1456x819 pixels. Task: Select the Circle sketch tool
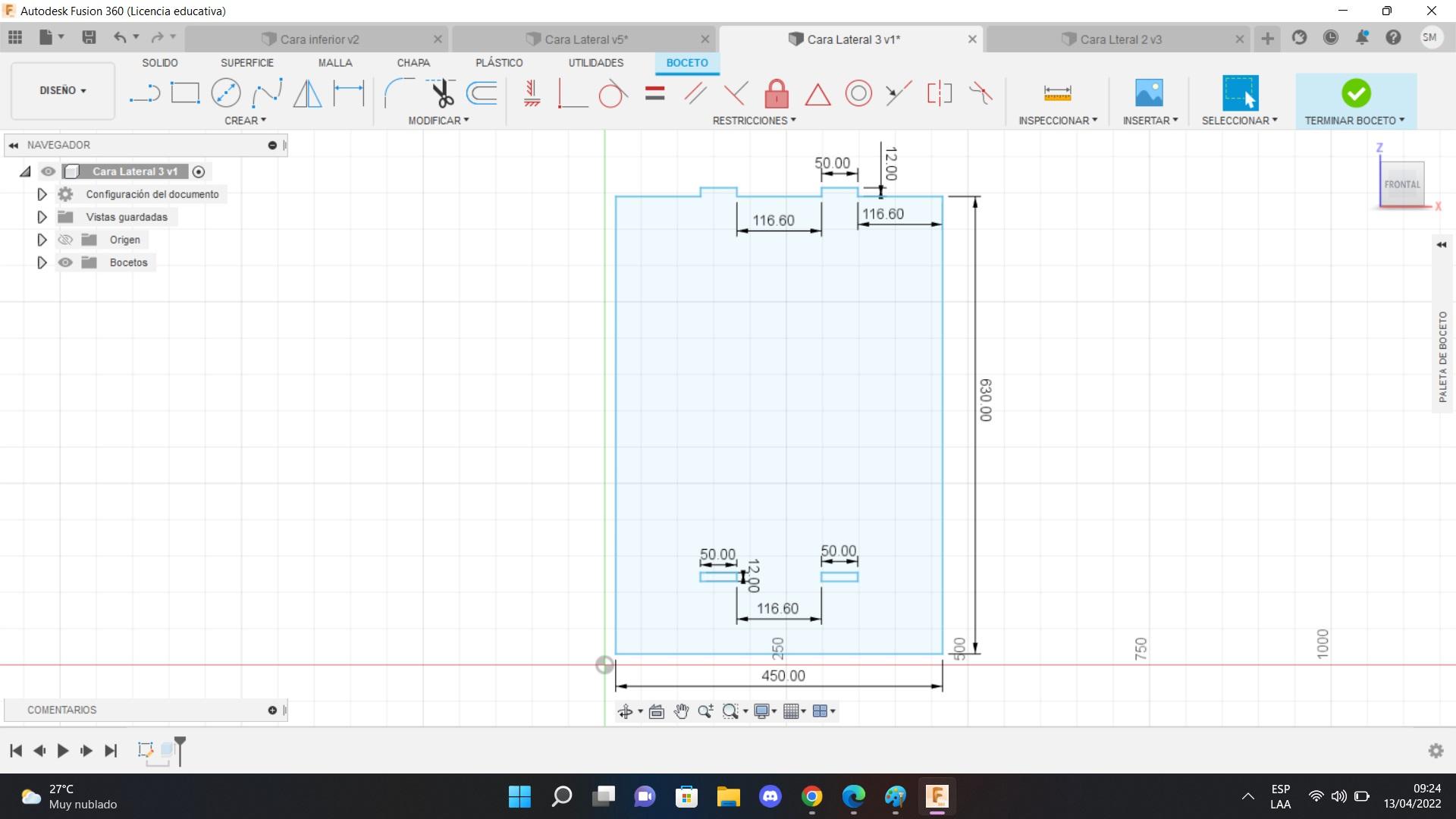pos(226,93)
